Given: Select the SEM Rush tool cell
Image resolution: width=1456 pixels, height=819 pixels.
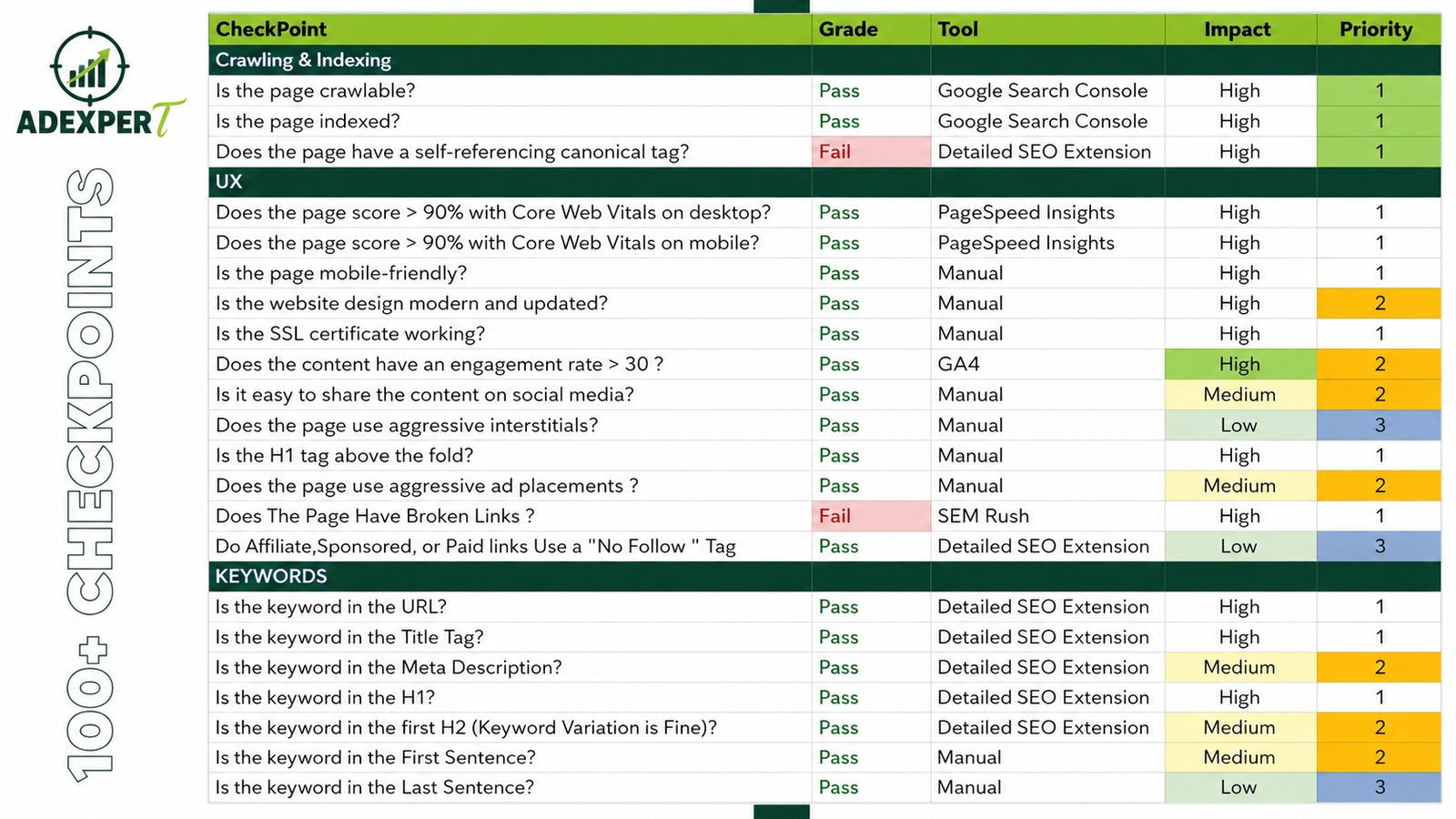Looking at the screenshot, I should click(1047, 516).
